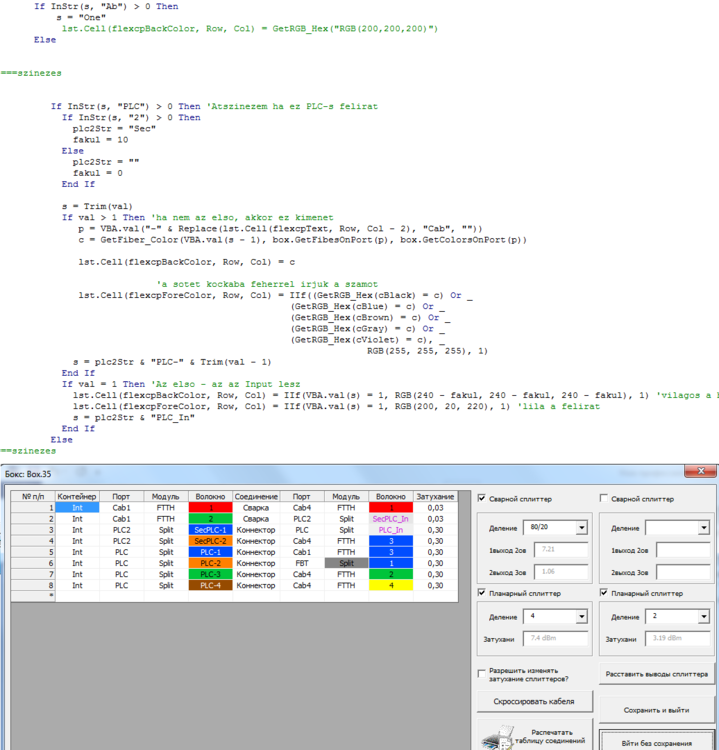Expand the Деление dropdown showing value 4
This screenshot has height=750, width=719.
(x=581, y=617)
